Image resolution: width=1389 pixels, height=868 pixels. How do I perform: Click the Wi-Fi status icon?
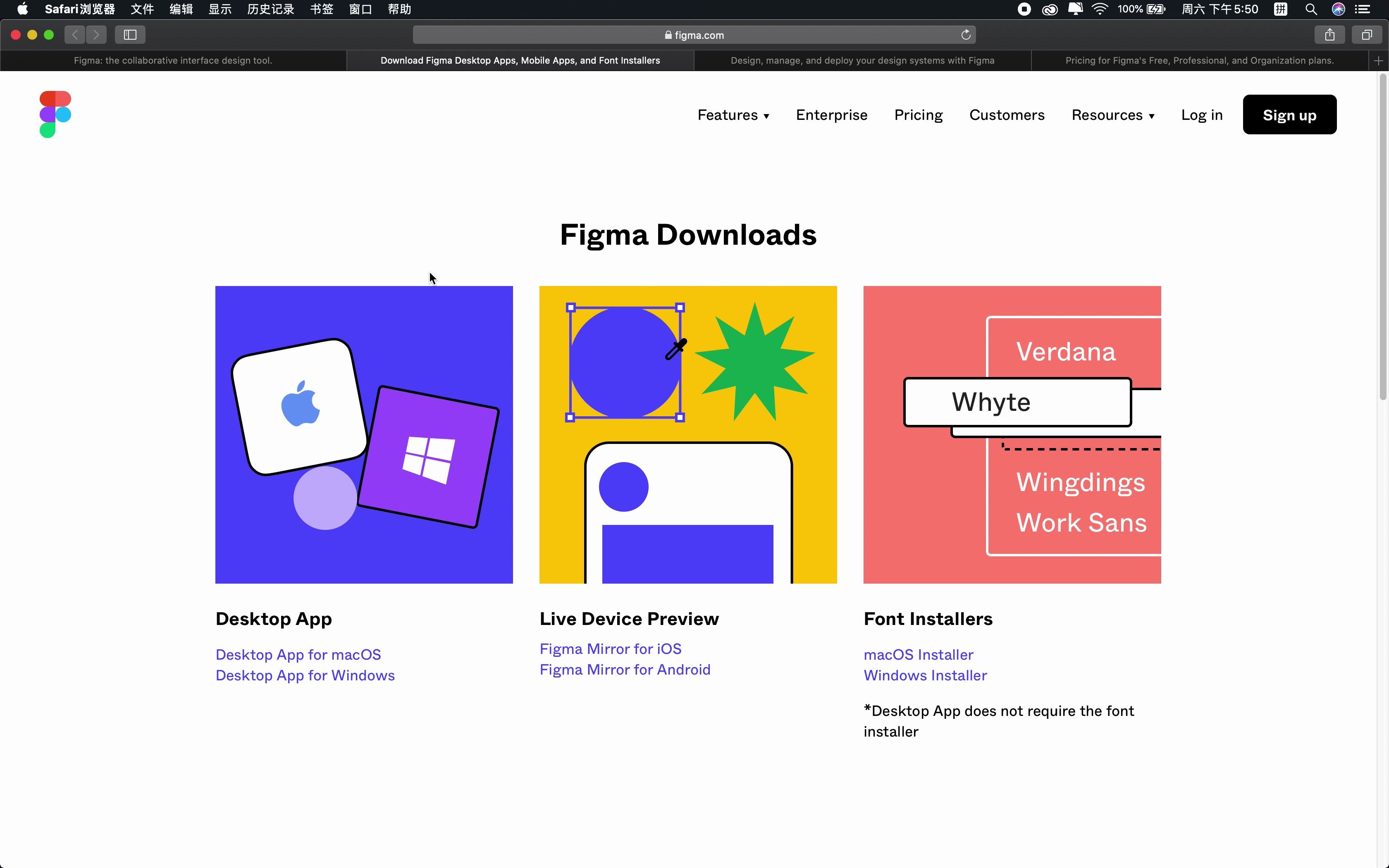coord(1099,9)
